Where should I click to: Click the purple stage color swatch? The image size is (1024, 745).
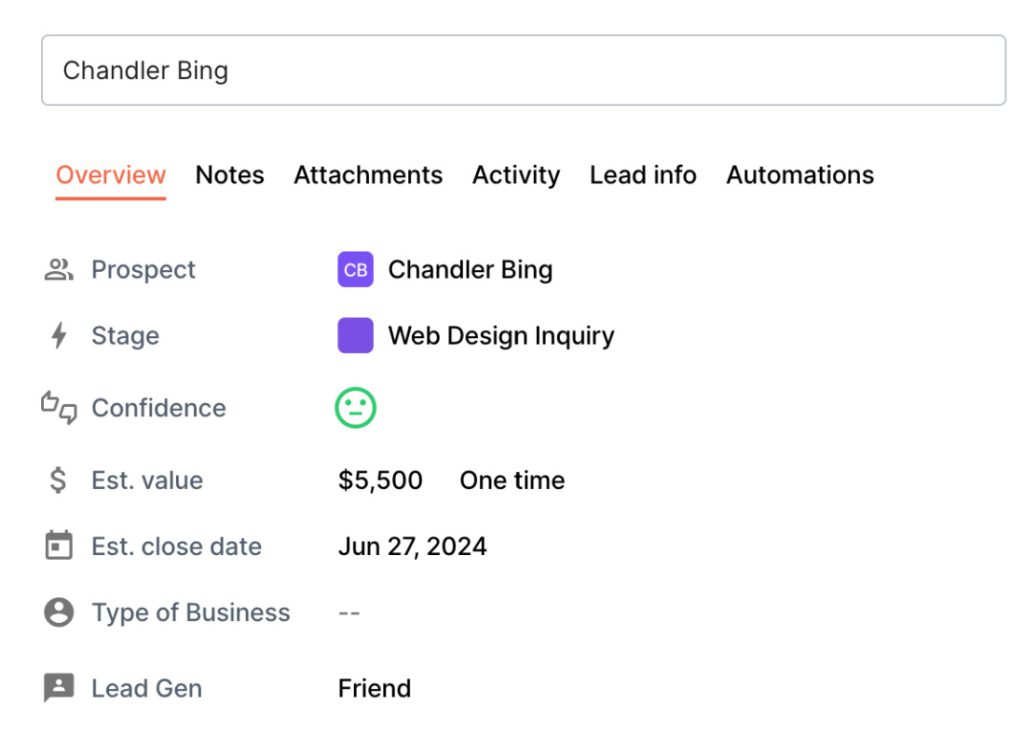tap(355, 336)
